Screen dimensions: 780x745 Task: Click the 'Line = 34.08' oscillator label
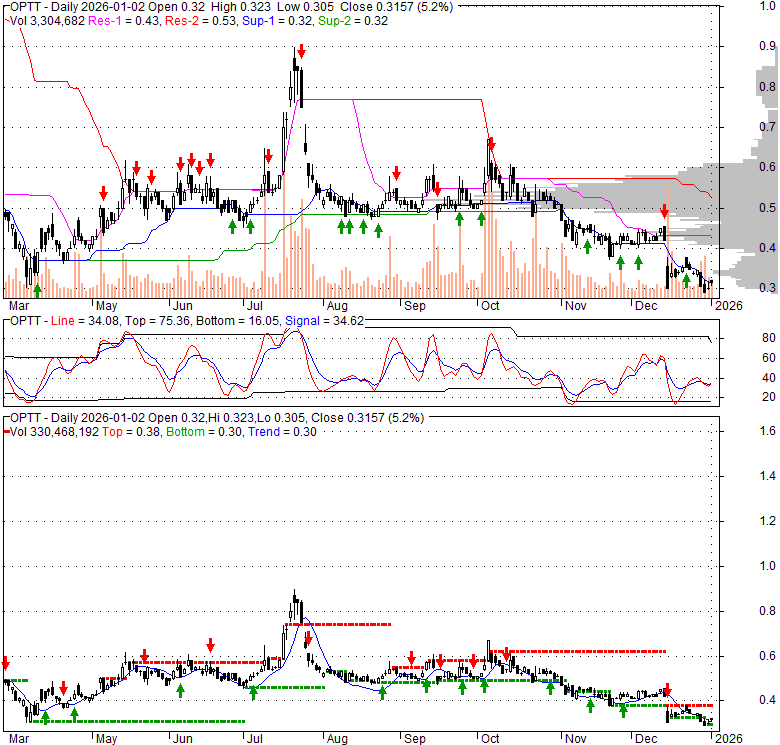[x=85, y=321]
